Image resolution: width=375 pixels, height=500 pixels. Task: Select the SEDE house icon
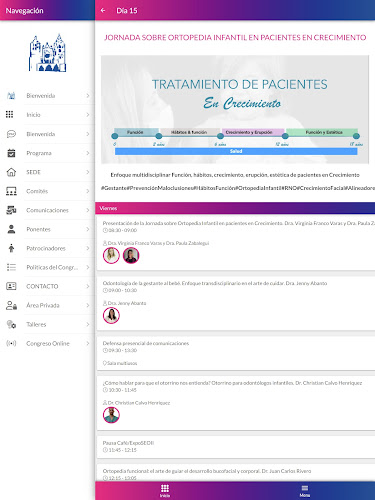11,172
